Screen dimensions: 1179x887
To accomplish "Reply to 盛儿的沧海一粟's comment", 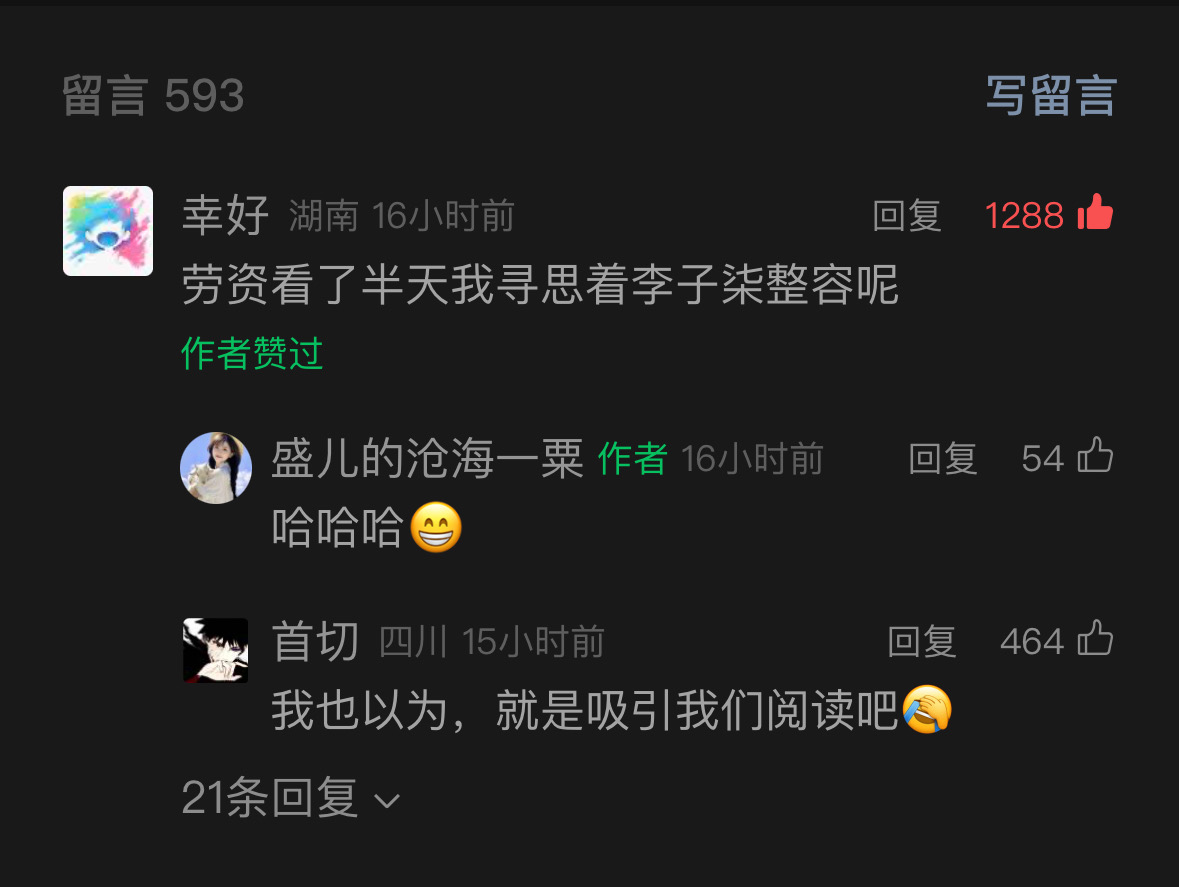I will [x=943, y=459].
